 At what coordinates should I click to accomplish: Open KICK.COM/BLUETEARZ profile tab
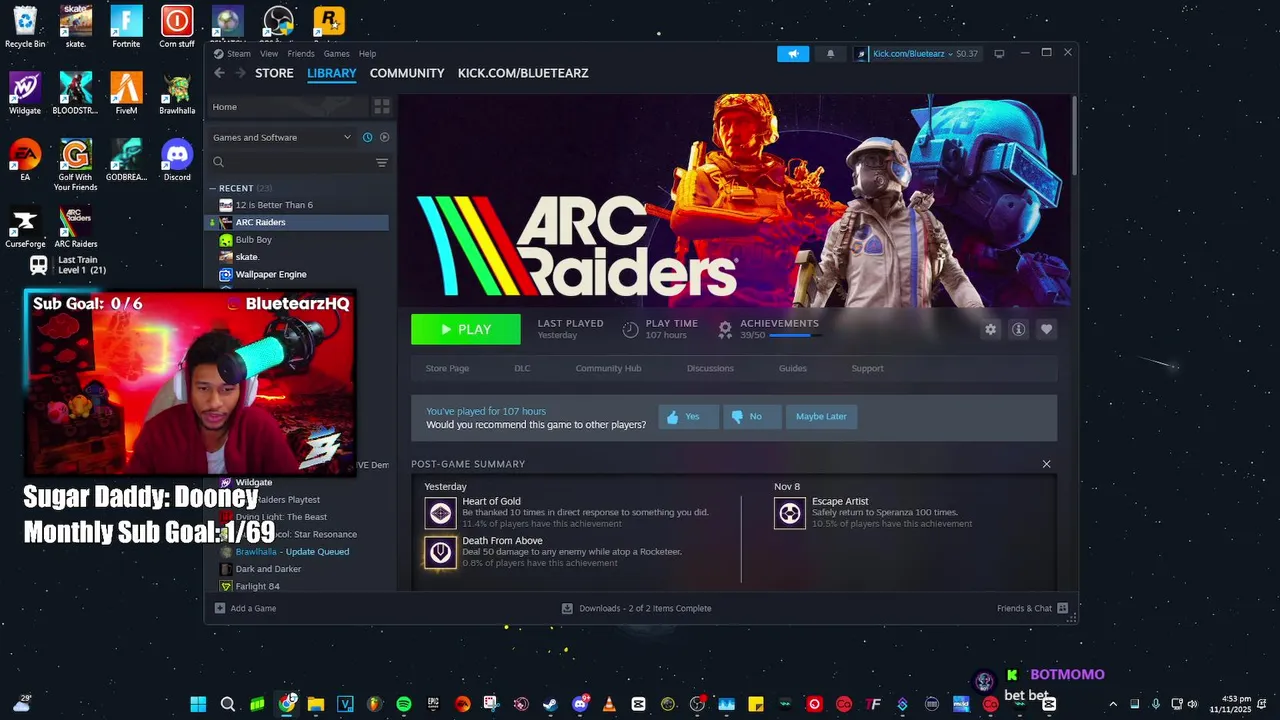pyautogui.click(x=523, y=73)
